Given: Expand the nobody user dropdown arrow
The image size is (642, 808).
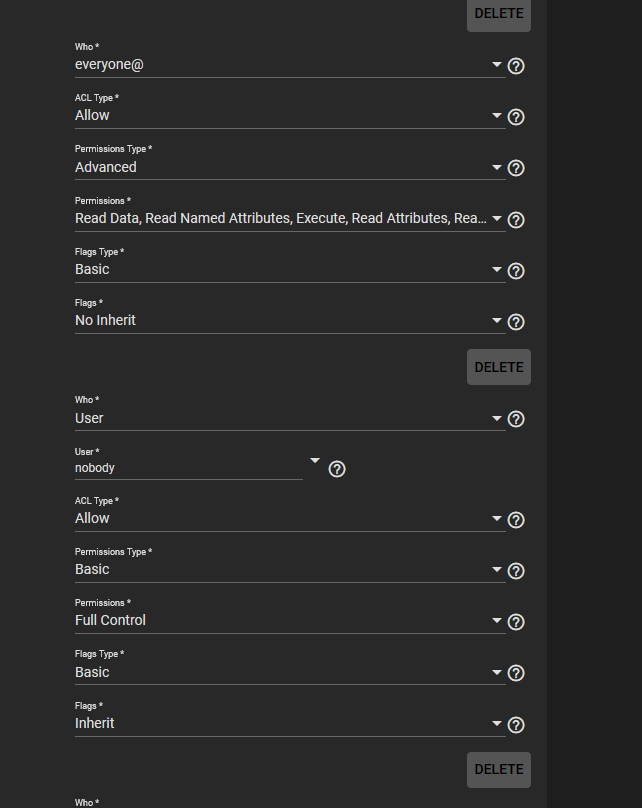Looking at the screenshot, I should [315, 460].
